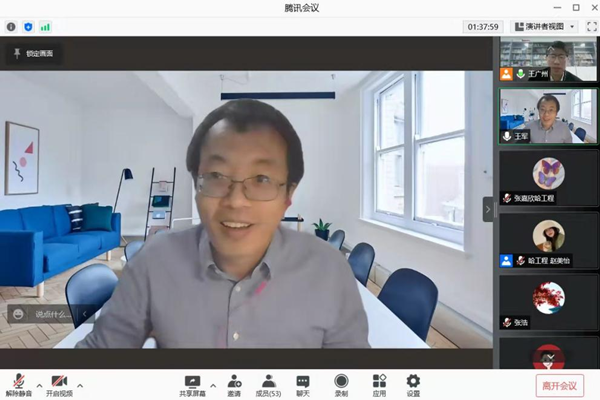Turn on camera with 开启视频 button
This screenshot has height=400, width=600.
(x=59, y=384)
